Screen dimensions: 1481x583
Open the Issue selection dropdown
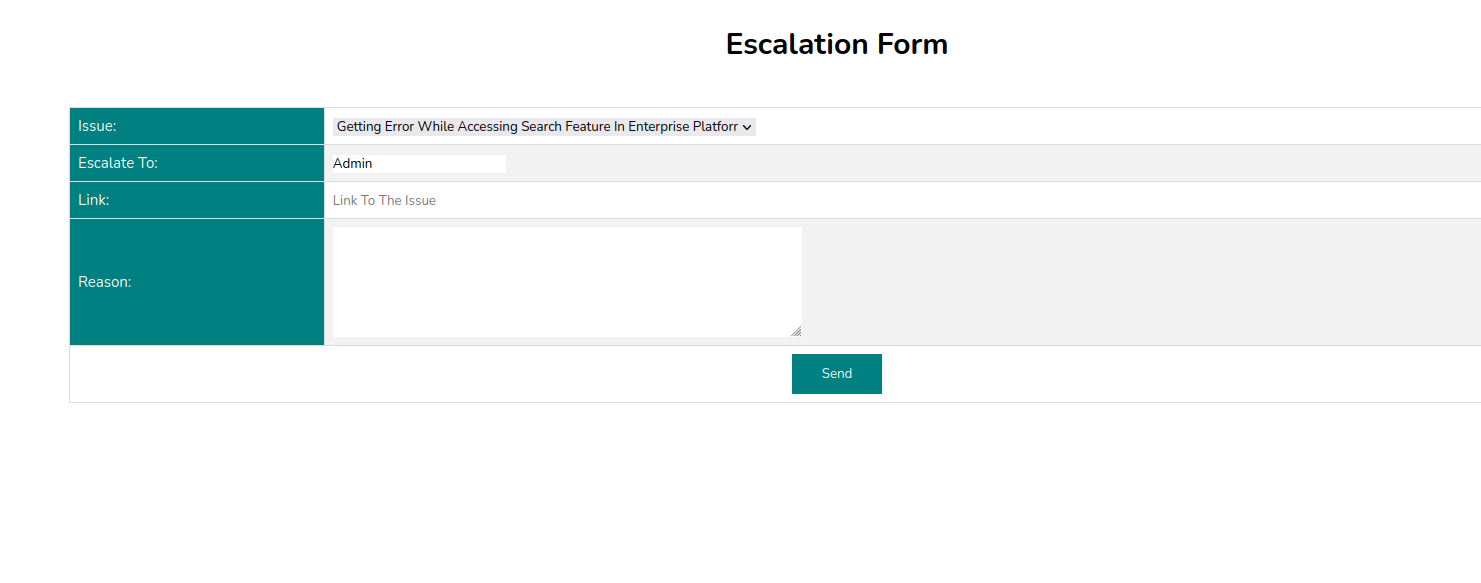[x=544, y=127]
